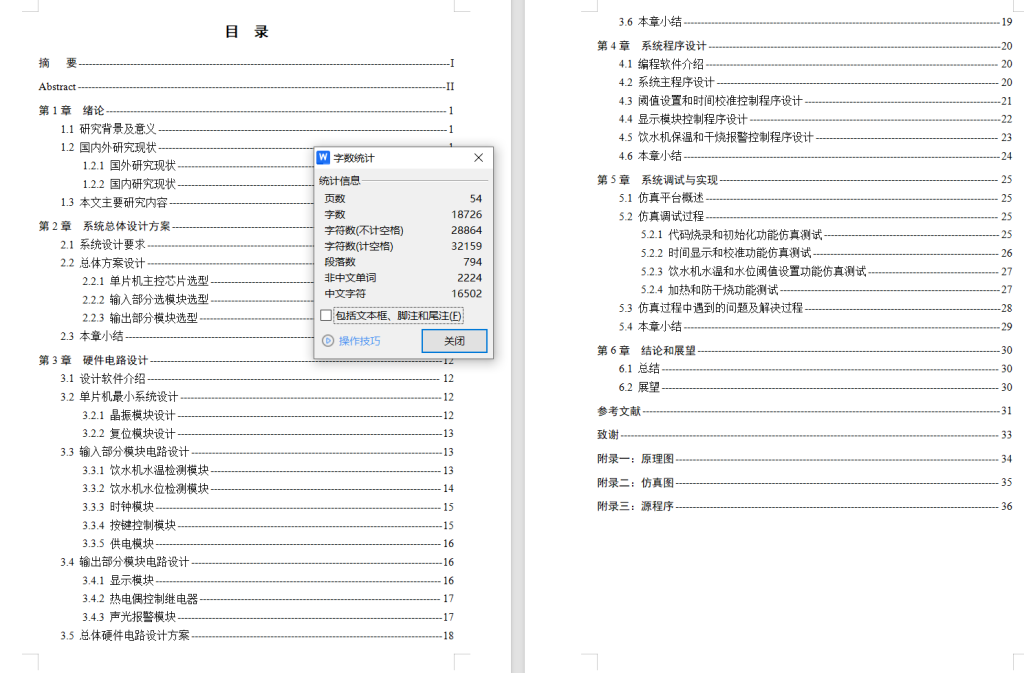Image resolution: width=1024 pixels, height=673 pixels.
Task: Click the 关闭 button in the dialog
Action: coord(455,340)
